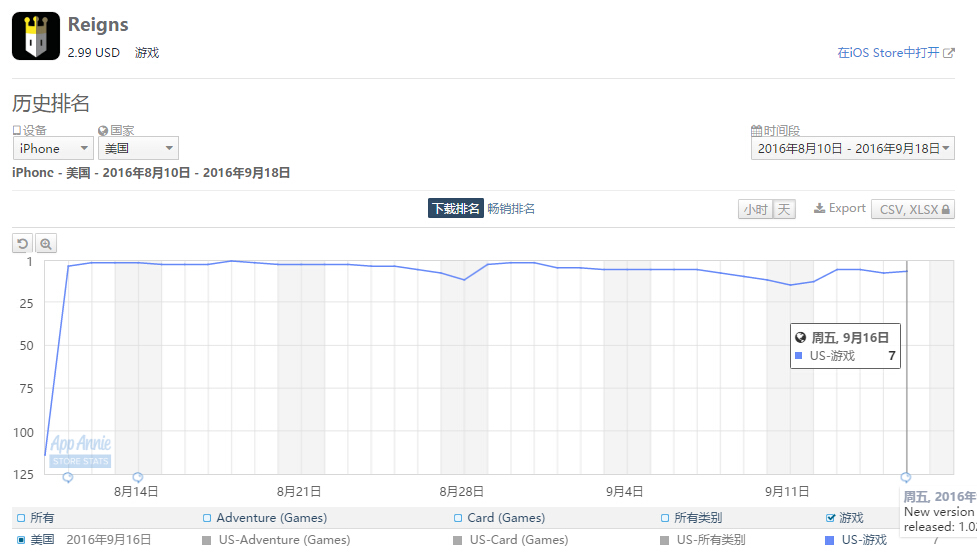Screen dimensions: 977x560
Task: Open the iPhone device dropdown
Action: pyautogui.click(x=54, y=148)
